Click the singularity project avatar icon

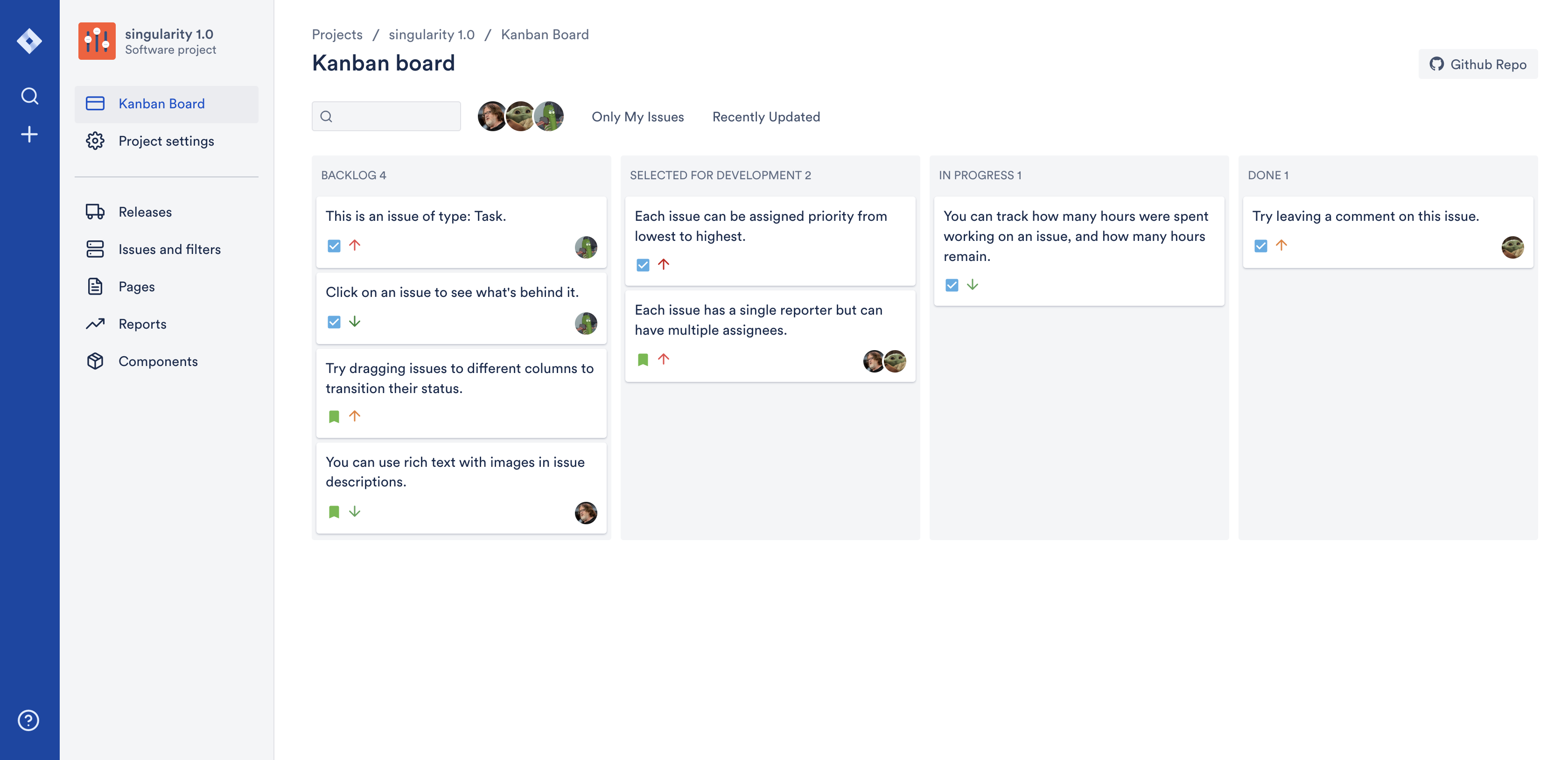coord(97,42)
